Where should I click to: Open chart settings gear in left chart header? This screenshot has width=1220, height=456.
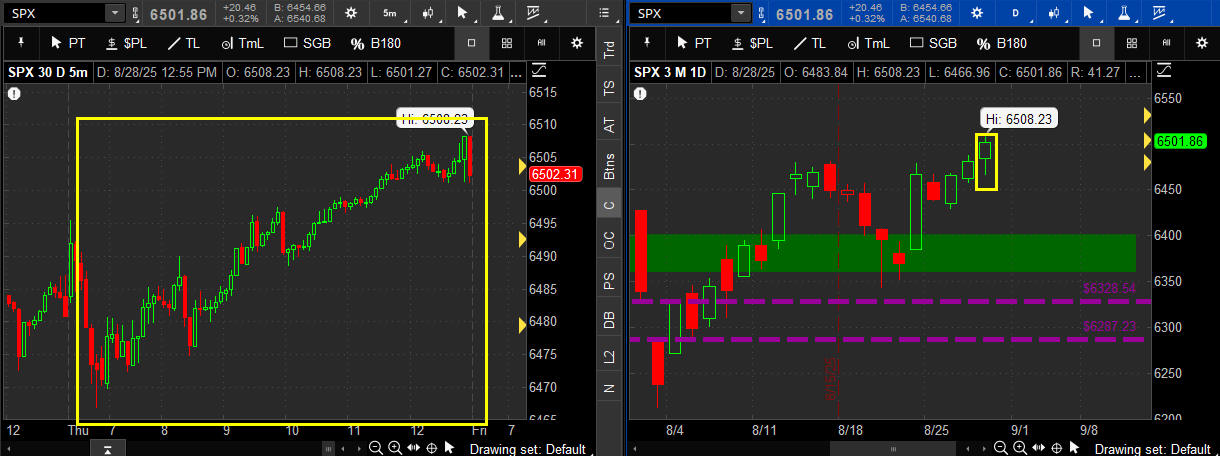(349, 13)
